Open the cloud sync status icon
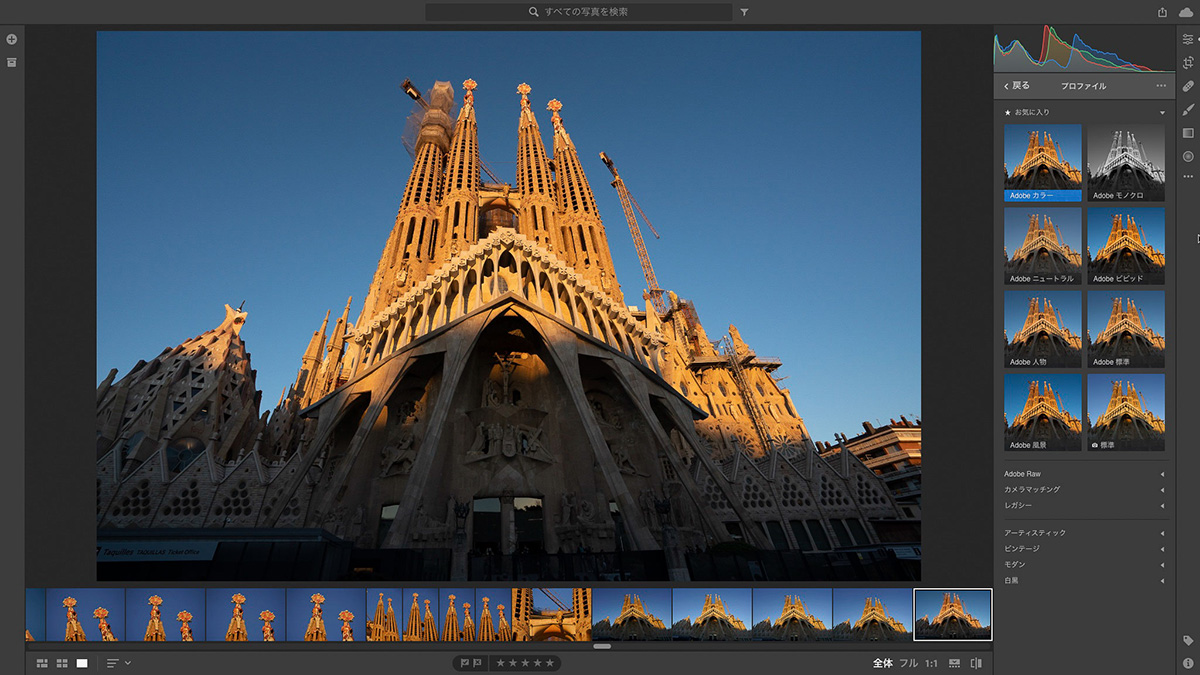Screen dimensions: 1200x675 point(1186,12)
